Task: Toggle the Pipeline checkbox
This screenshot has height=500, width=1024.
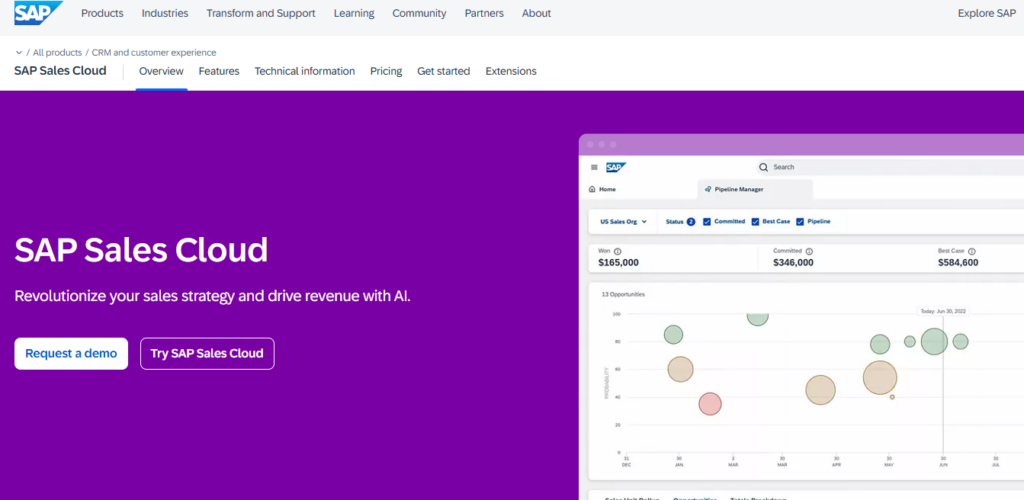Action: coord(800,222)
